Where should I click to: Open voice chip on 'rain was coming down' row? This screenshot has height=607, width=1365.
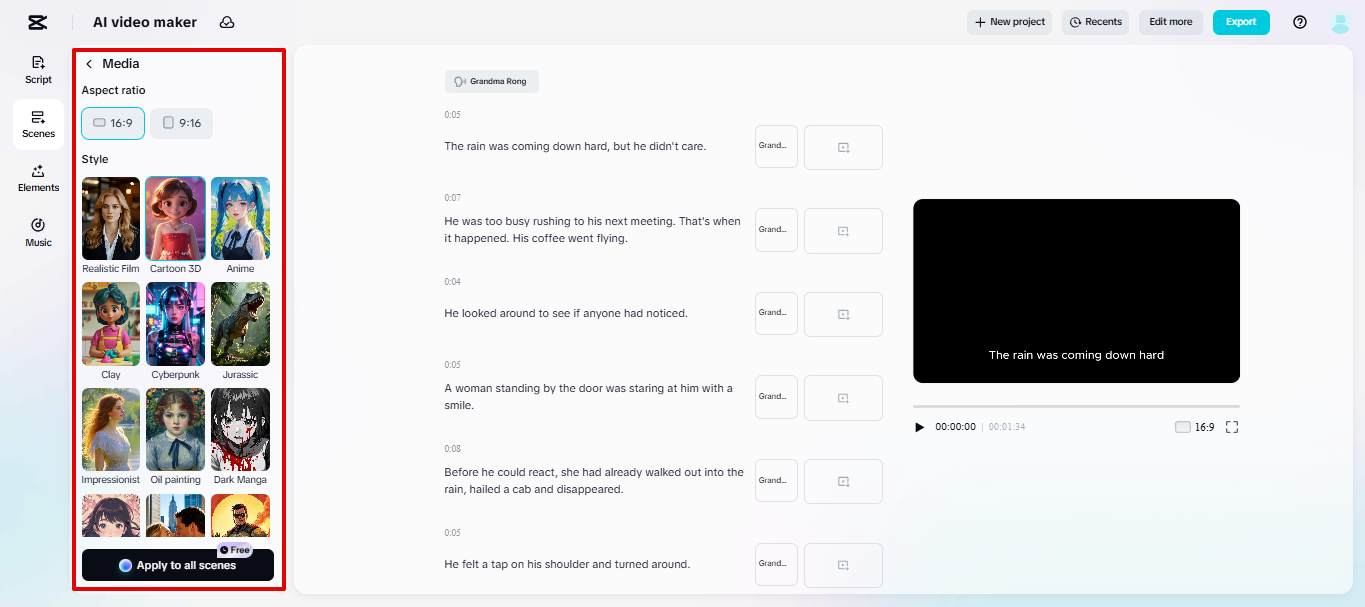coord(776,147)
